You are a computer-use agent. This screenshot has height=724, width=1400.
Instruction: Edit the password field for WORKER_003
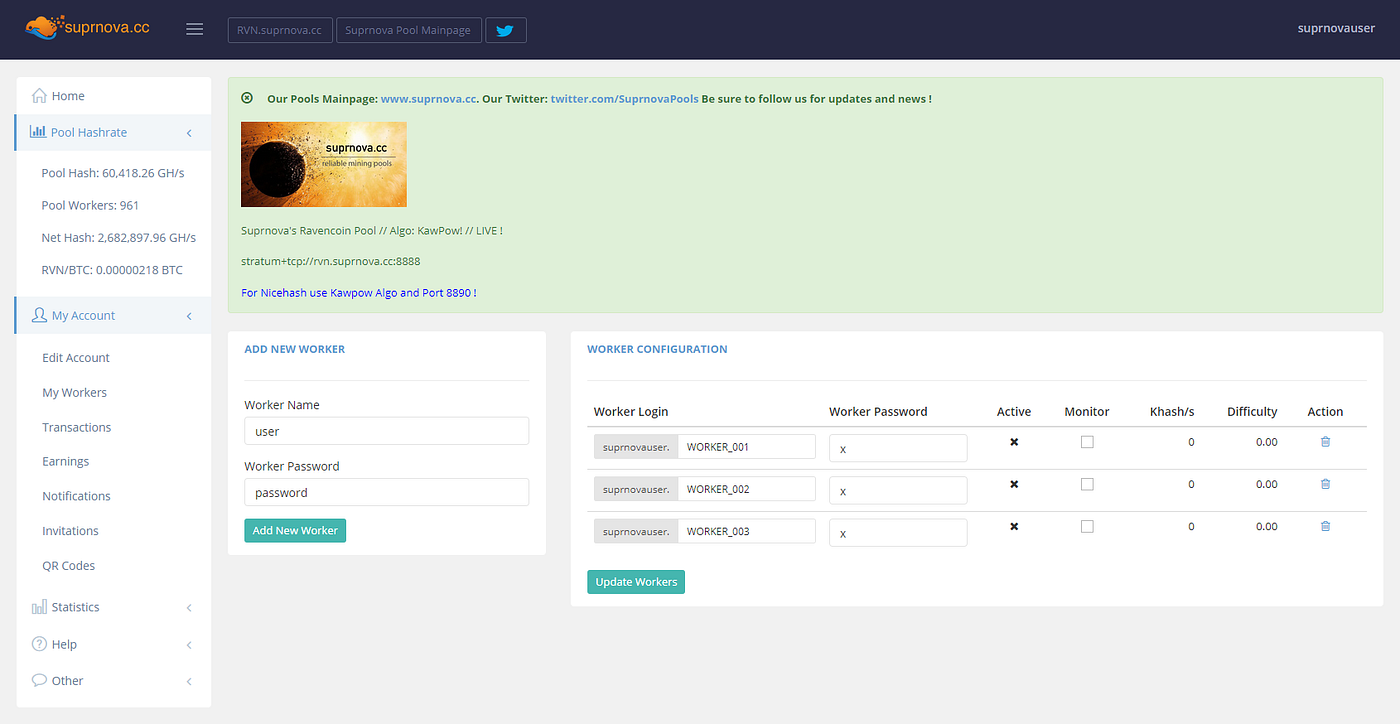pyautogui.click(x=898, y=532)
